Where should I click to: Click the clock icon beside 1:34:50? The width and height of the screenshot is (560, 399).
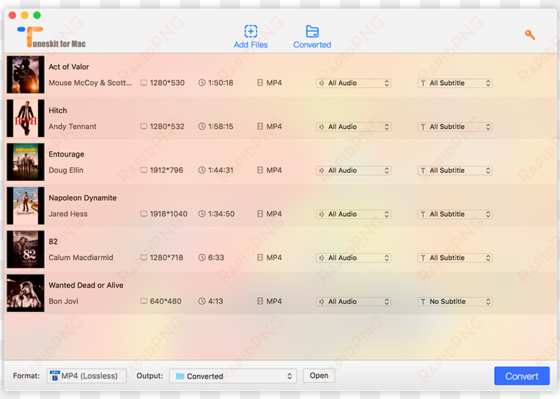(202, 214)
